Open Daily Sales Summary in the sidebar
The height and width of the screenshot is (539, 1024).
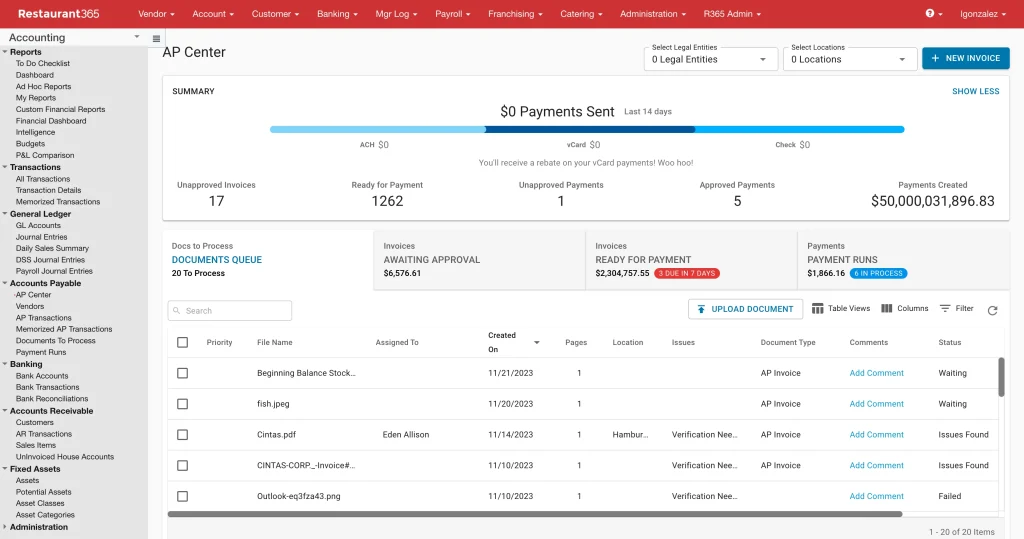click(x=52, y=248)
